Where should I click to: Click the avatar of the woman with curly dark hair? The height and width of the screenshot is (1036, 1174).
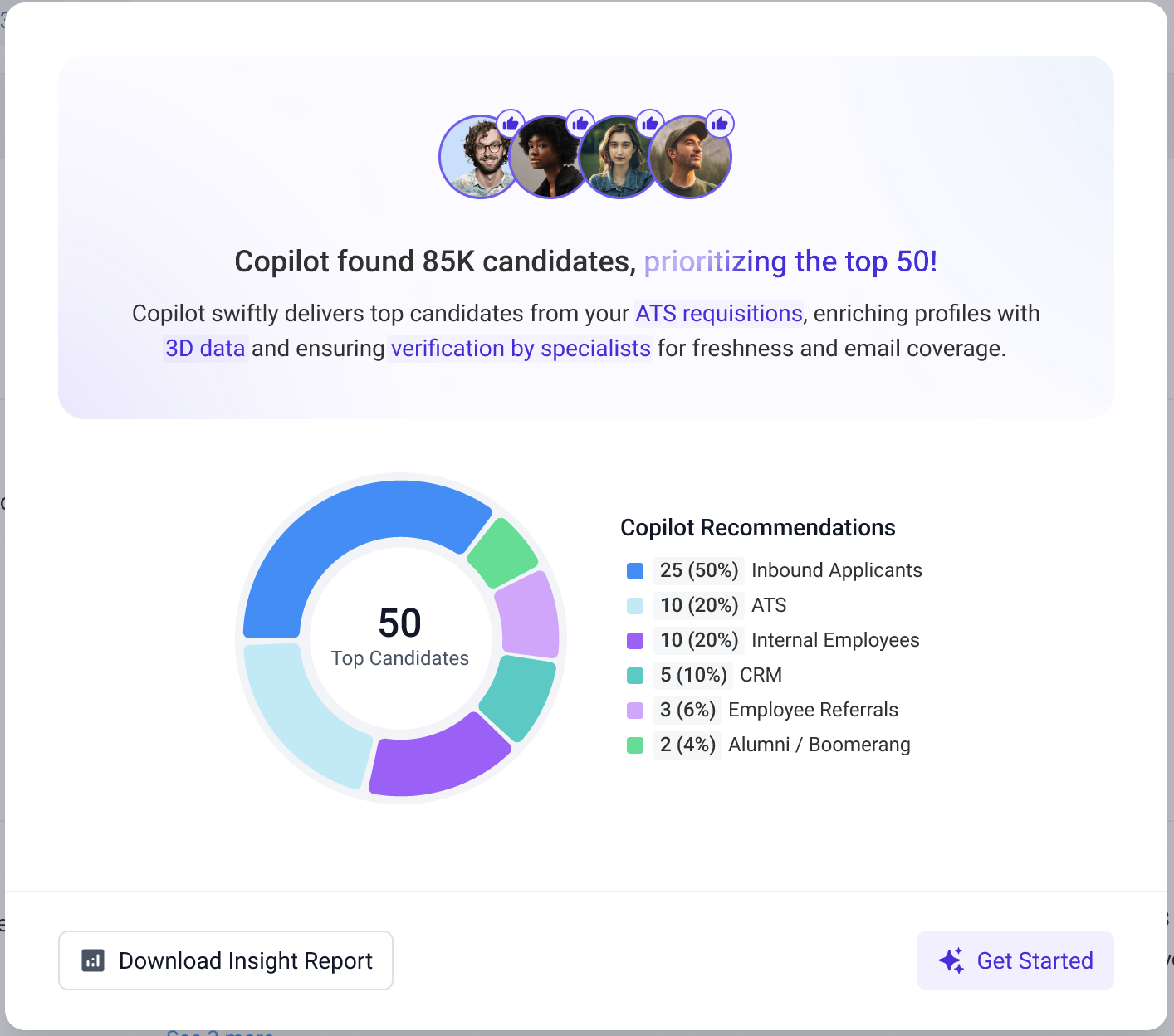tap(546, 159)
